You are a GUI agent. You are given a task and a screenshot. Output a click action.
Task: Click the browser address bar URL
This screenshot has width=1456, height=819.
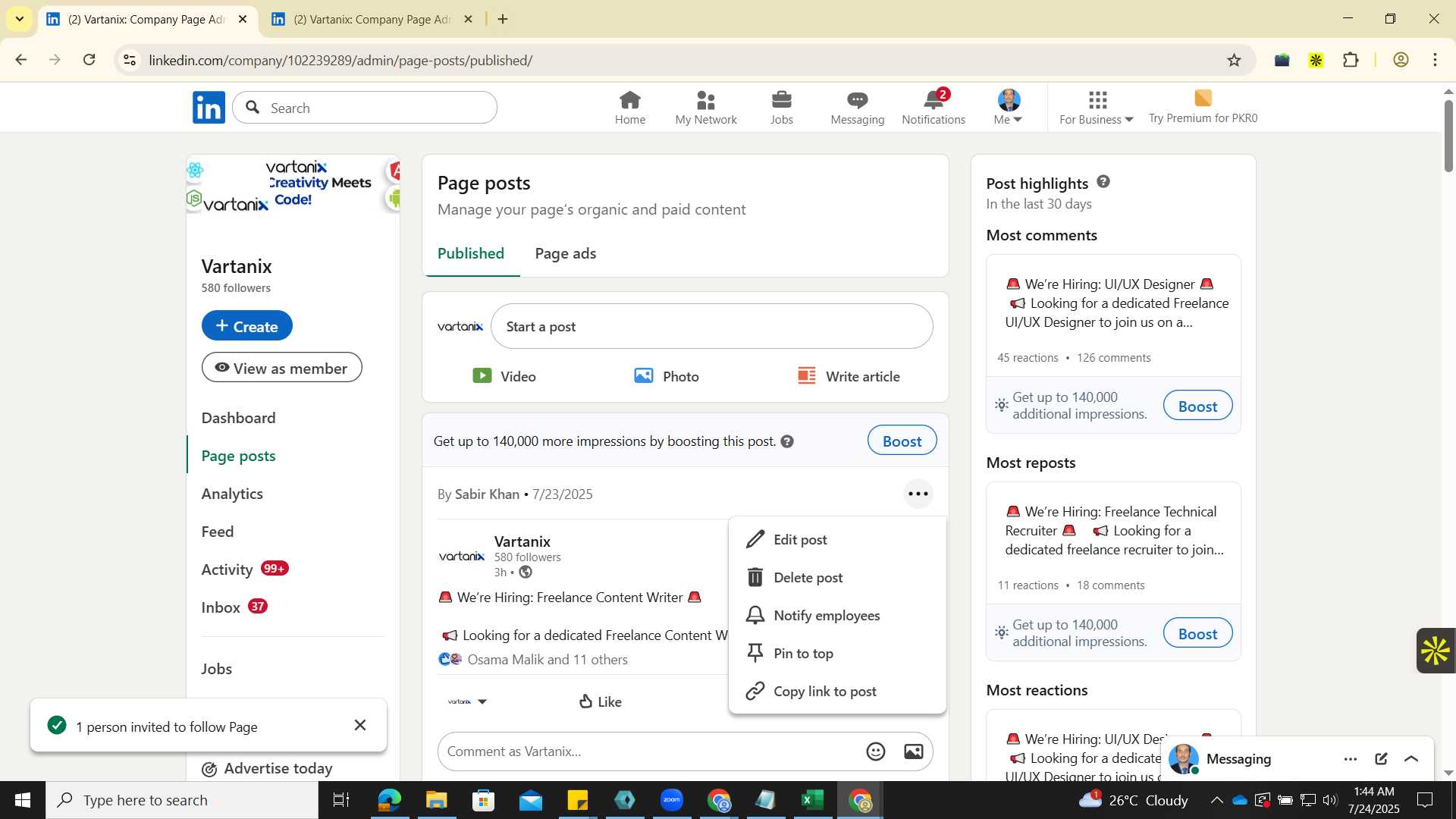[x=340, y=60]
